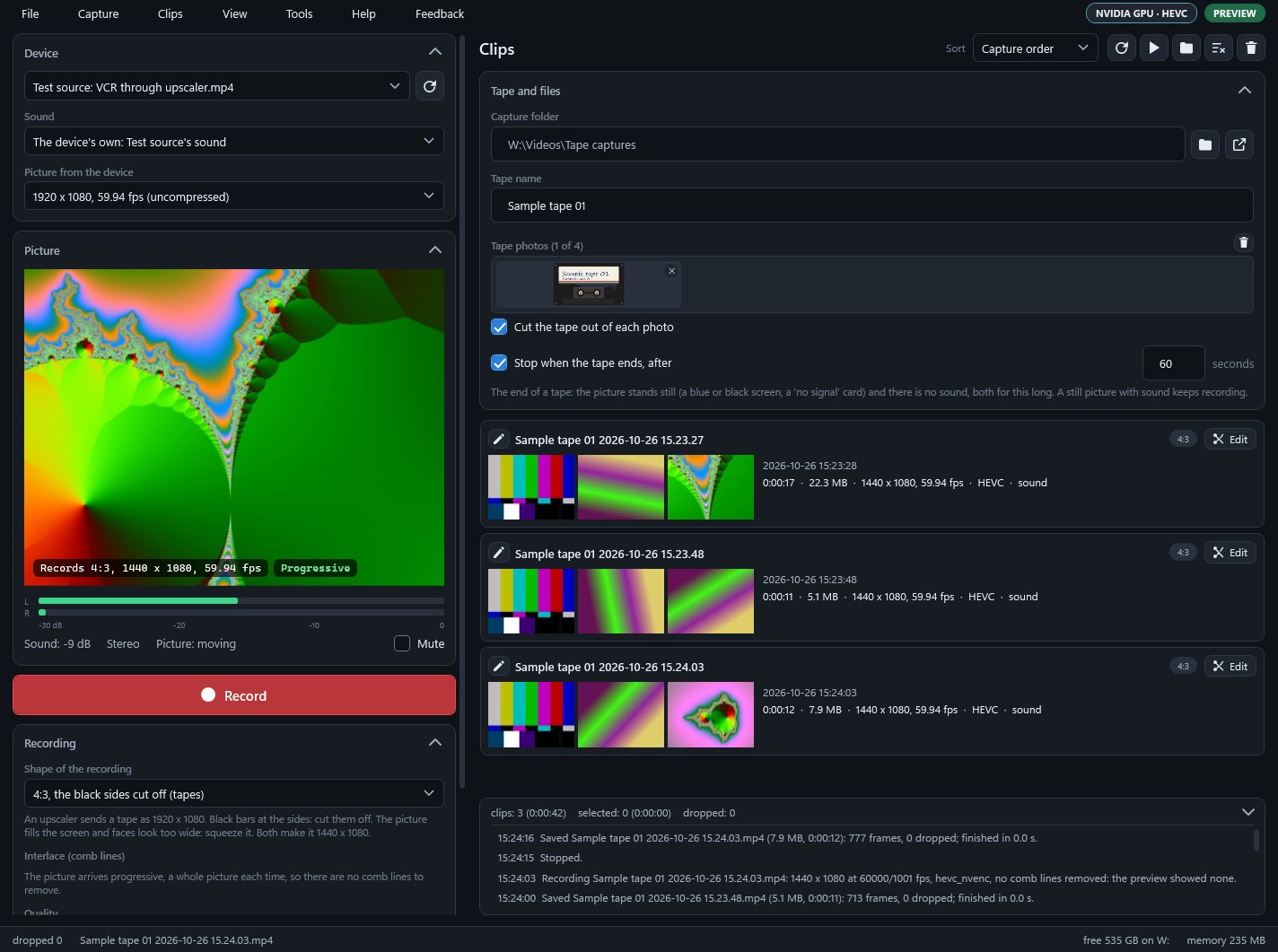Edit clip Sample tape 01 15.23.27
This screenshot has width=1278, height=952.
point(1230,439)
